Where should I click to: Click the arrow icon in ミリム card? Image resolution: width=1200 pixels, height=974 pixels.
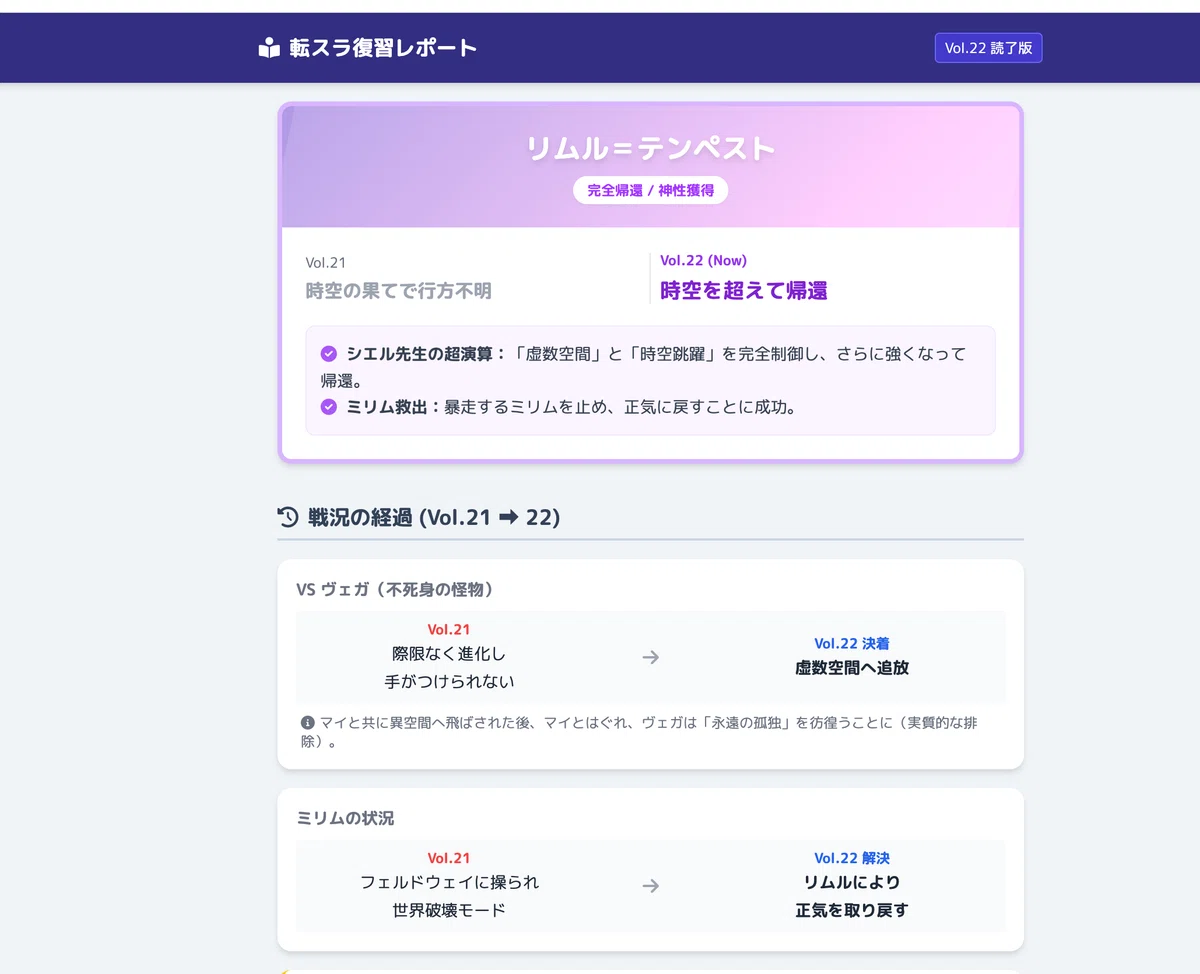click(x=651, y=886)
